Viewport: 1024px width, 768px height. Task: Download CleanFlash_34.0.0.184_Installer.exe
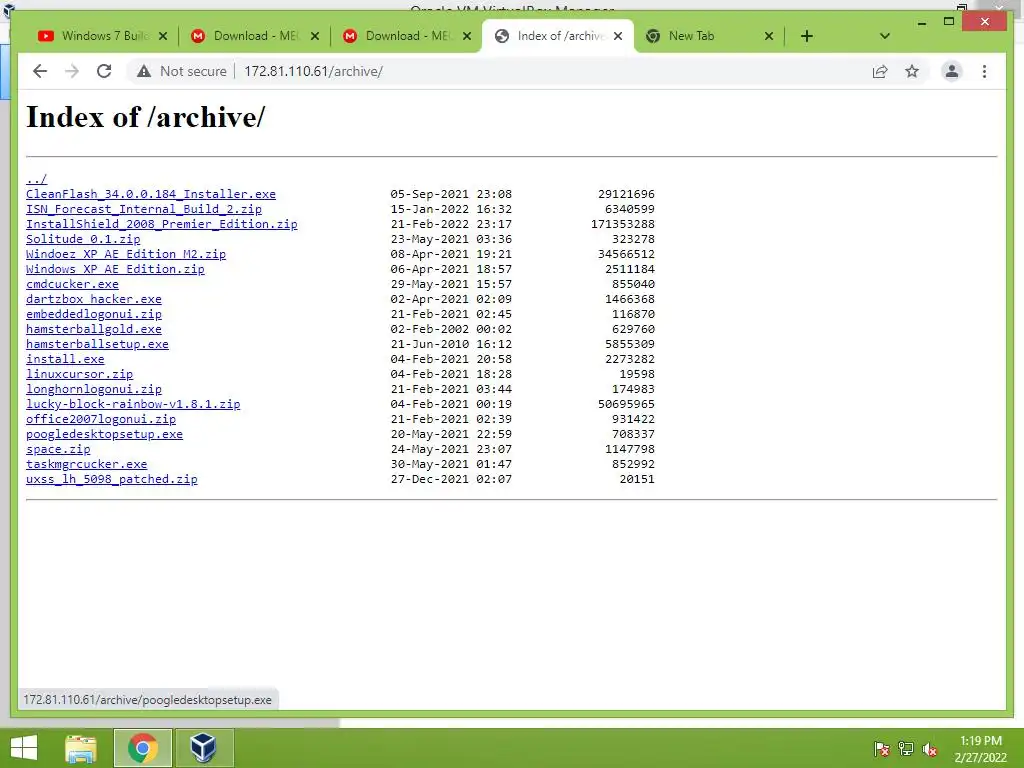(x=151, y=194)
